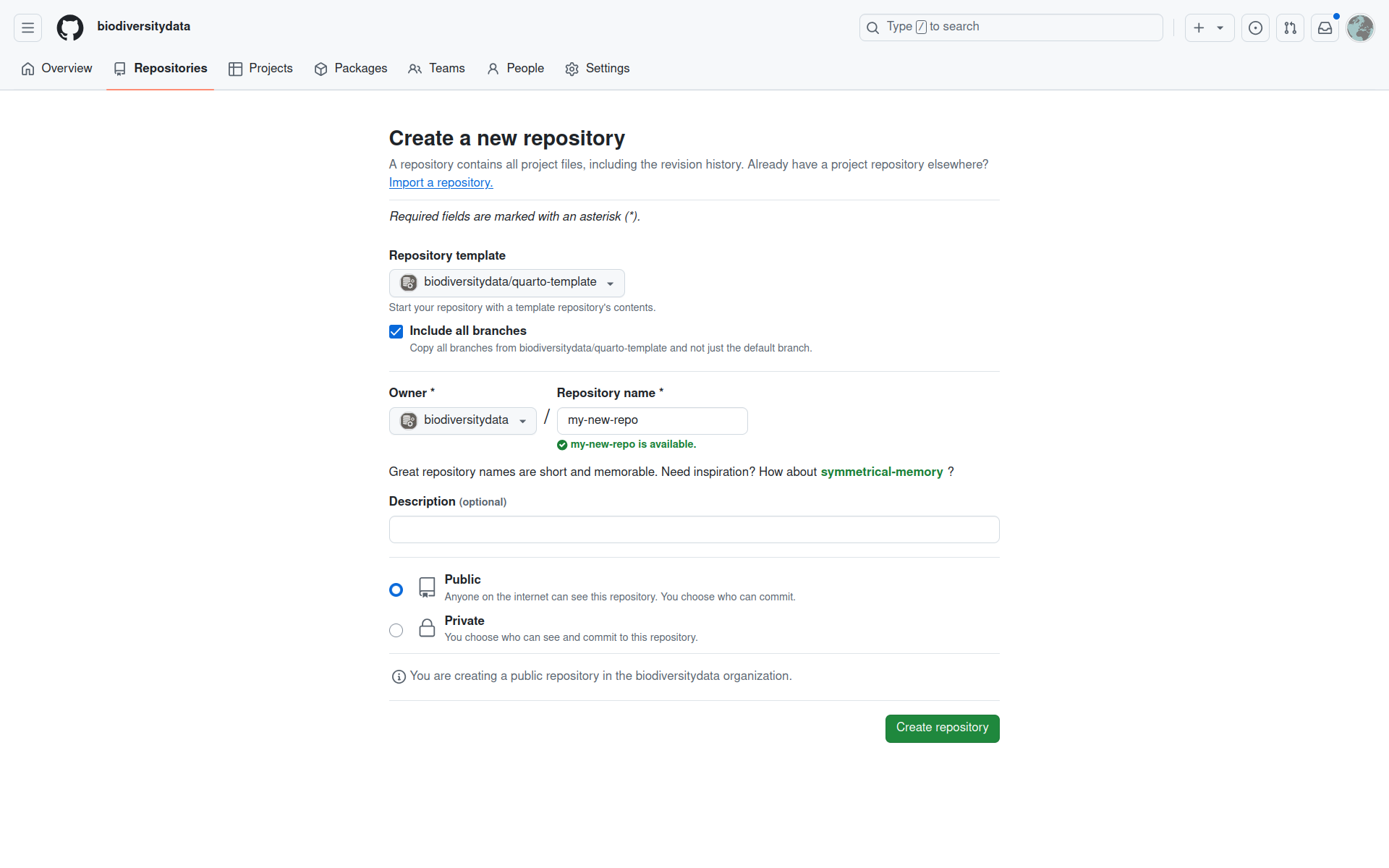Go to the People tab
The width and height of the screenshot is (1389, 868).
tap(515, 68)
